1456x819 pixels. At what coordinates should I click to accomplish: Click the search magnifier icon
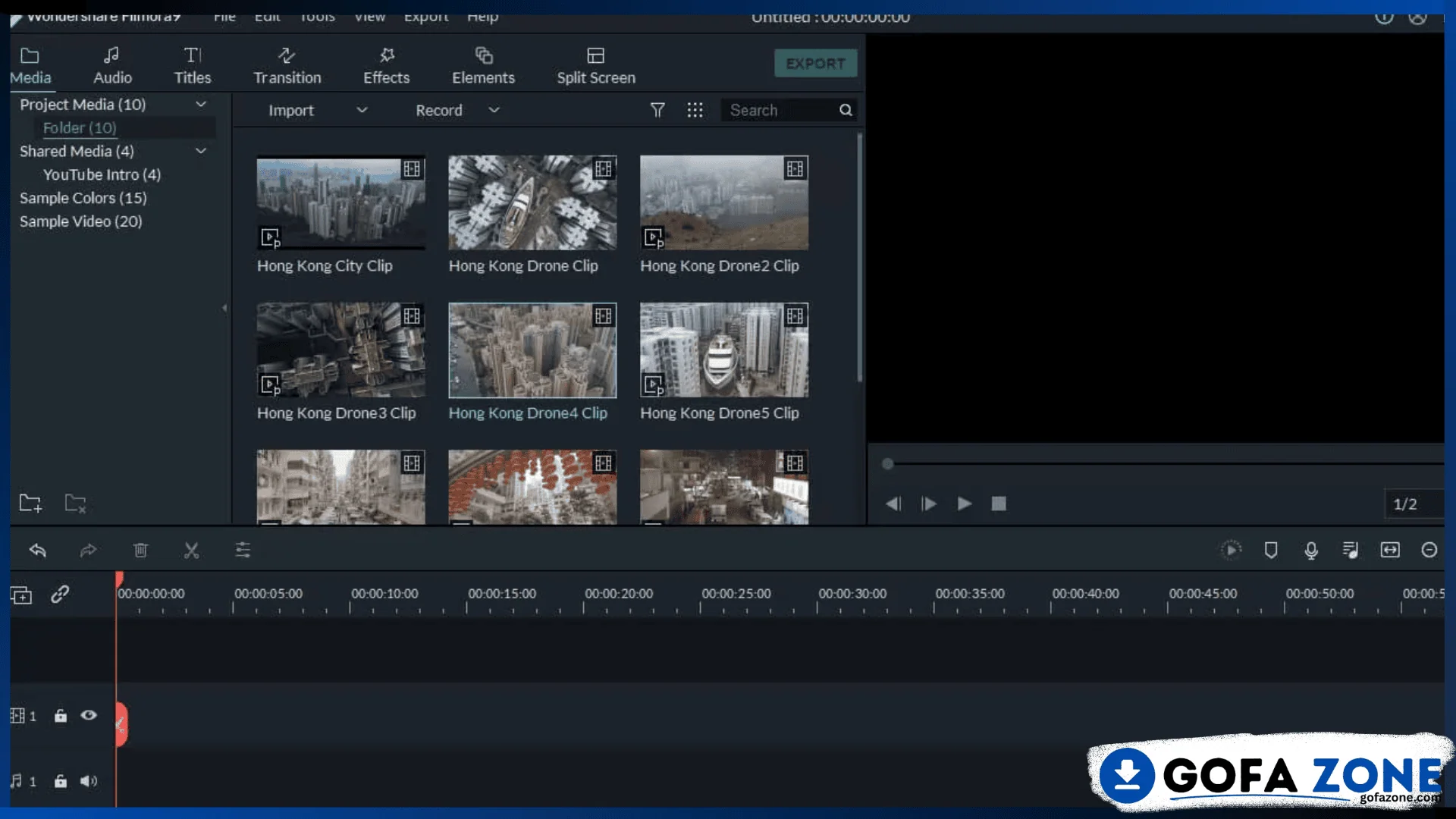[846, 110]
